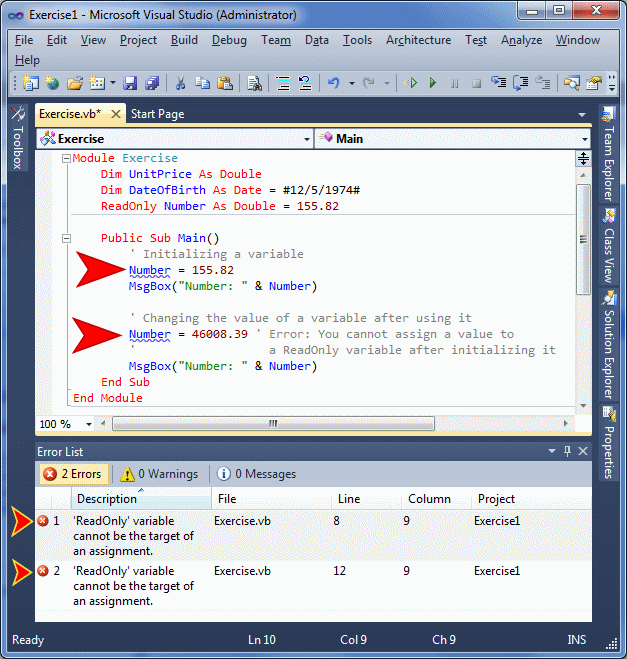Open the Undo history dropdown arrow
Viewport: 627px width, 659px height.
point(352,83)
